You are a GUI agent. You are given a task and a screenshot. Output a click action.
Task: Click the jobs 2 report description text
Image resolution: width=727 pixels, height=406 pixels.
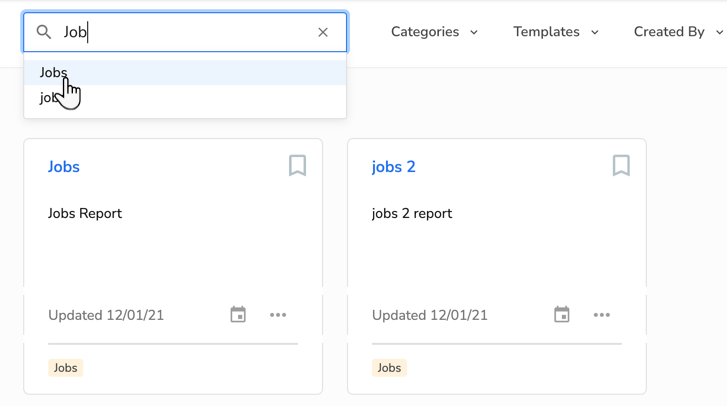[x=412, y=213]
